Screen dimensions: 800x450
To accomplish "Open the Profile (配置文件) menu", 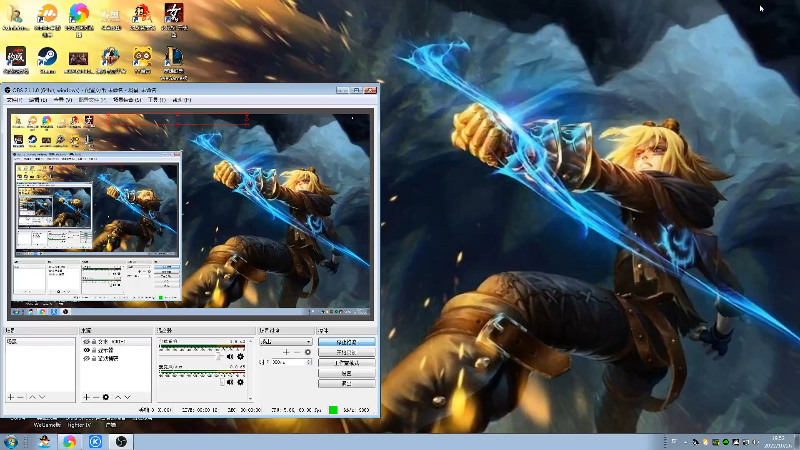I will tap(92, 100).
